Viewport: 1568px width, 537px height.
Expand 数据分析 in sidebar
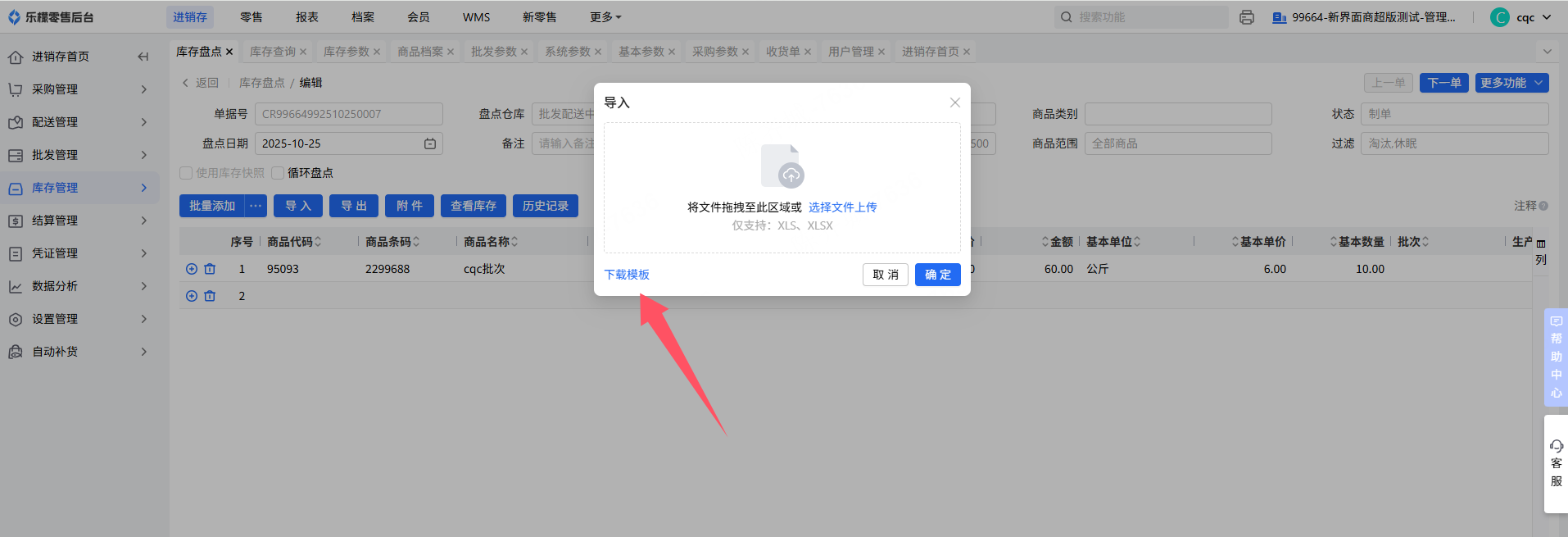144,286
